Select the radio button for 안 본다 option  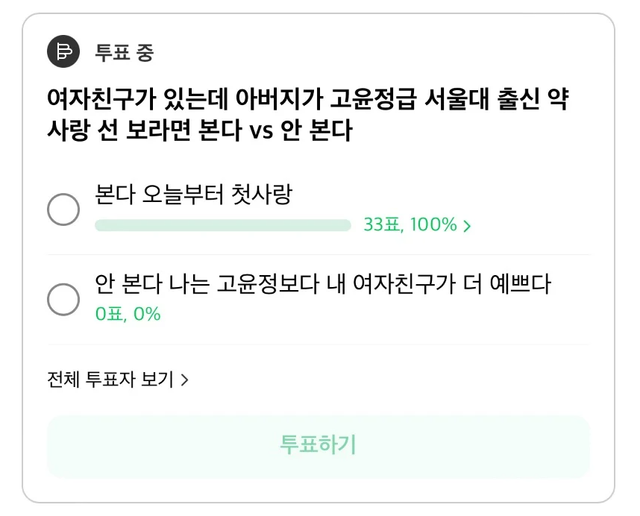[x=64, y=298]
